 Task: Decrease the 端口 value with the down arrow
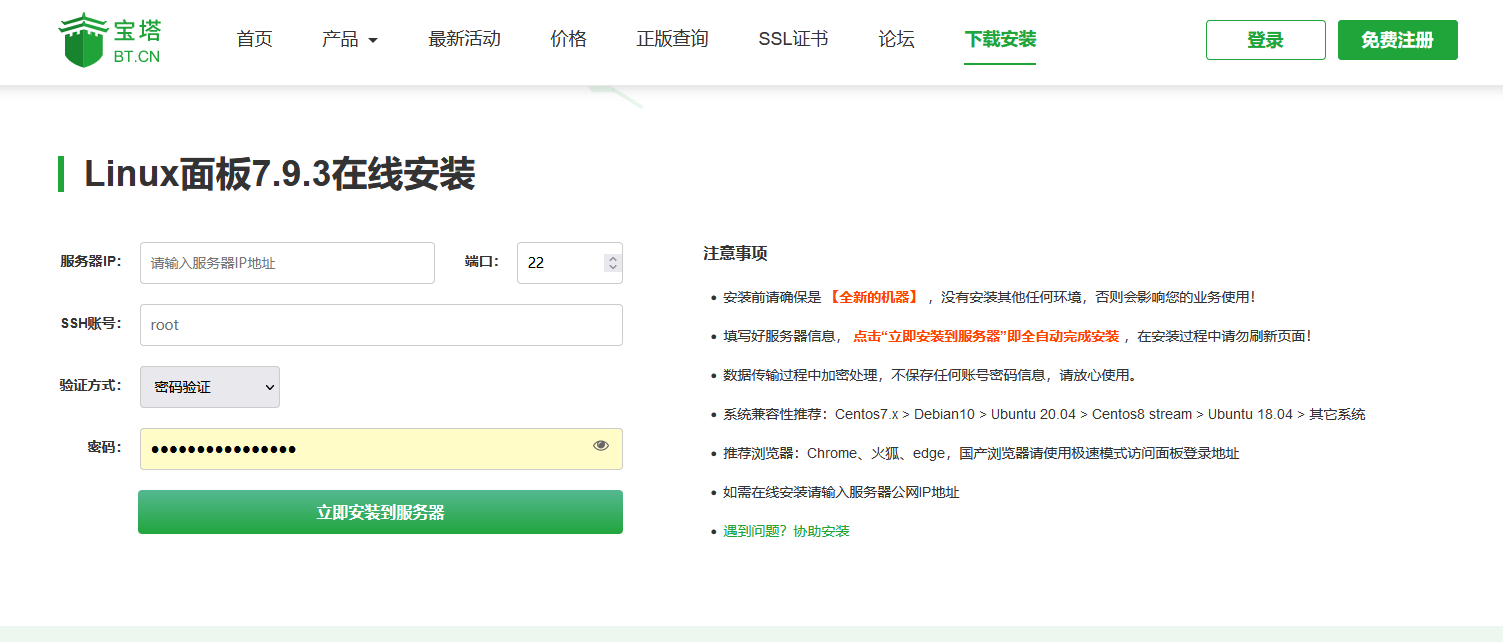coord(611,269)
